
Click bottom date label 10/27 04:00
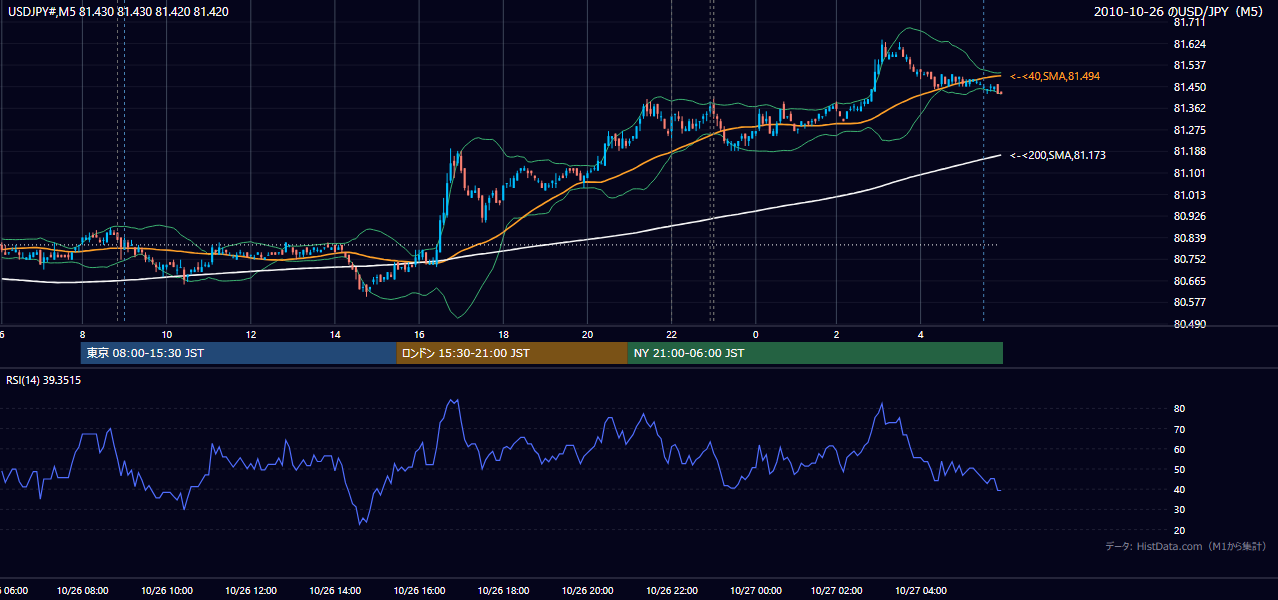pyautogui.click(x=920, y=590)
